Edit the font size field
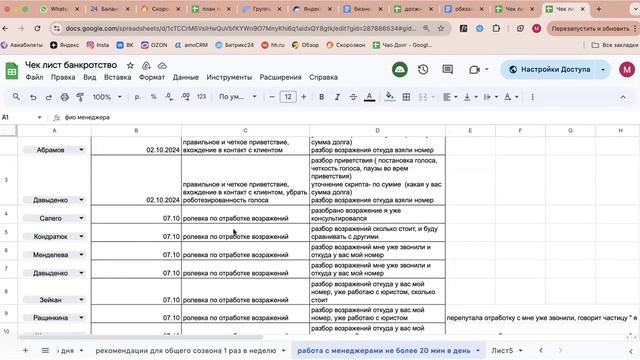 coord(288,97)
